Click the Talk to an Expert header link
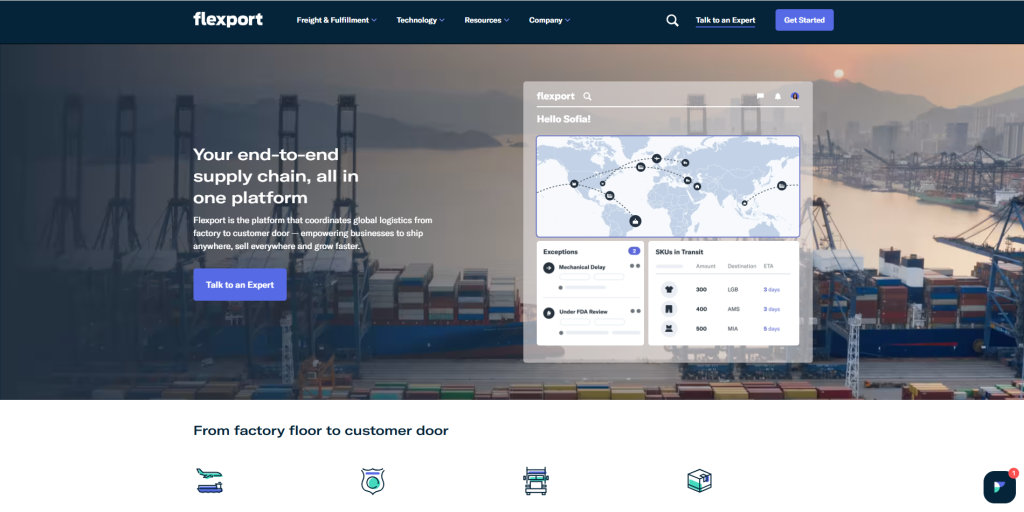 pyautogui.click(x=725, y=20)
